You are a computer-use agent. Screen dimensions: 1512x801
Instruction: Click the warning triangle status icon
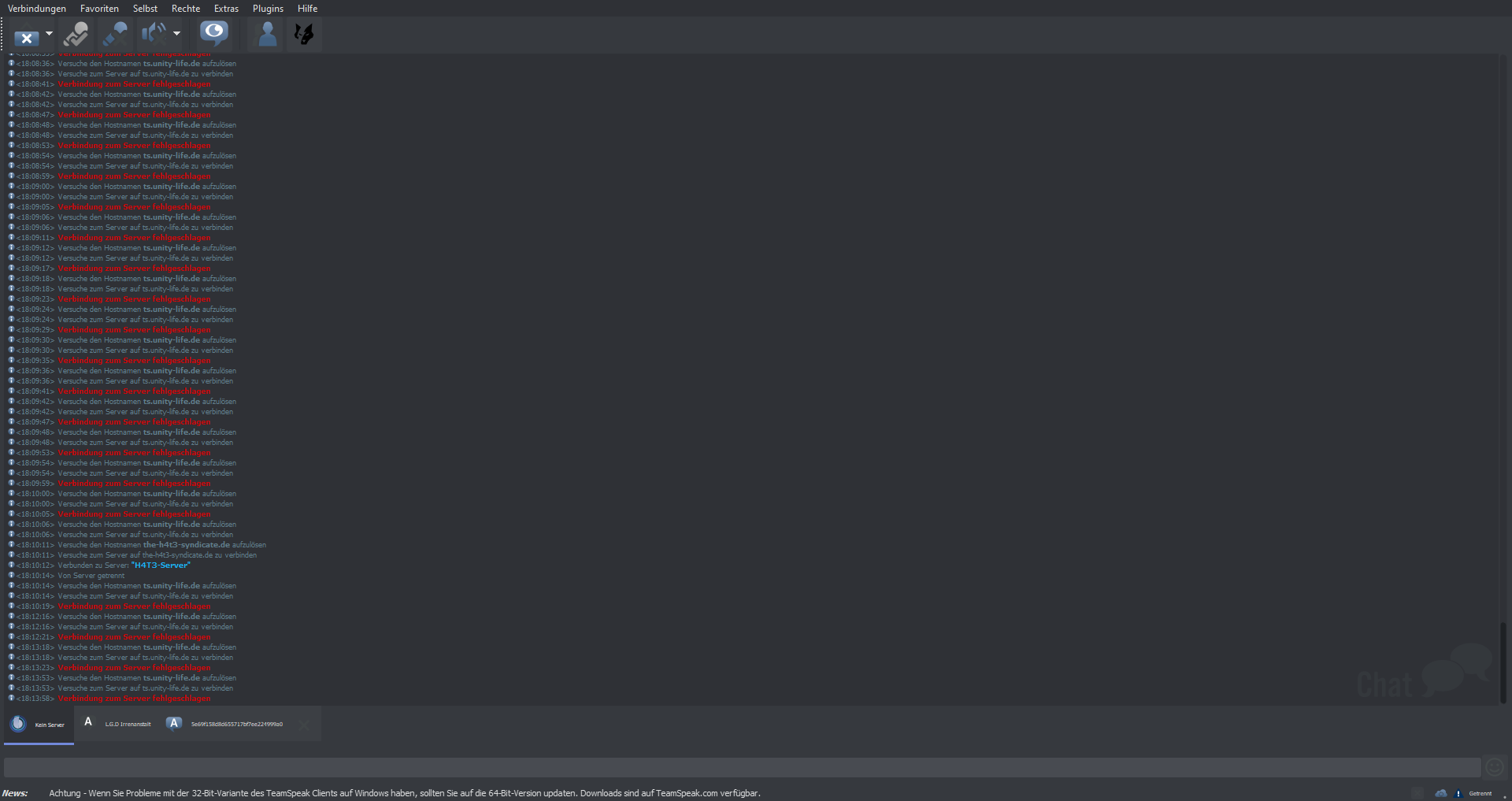1458,793
